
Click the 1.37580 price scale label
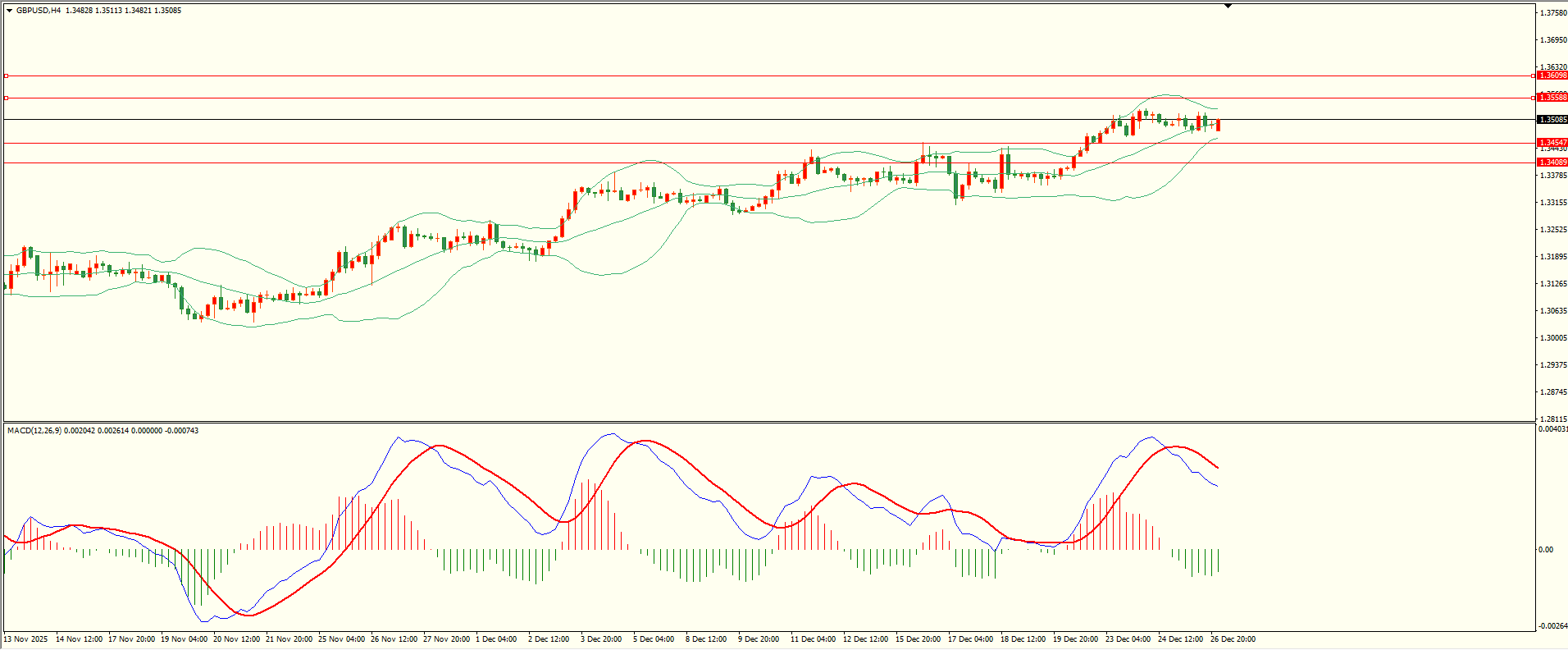[x=1553, y=13]
